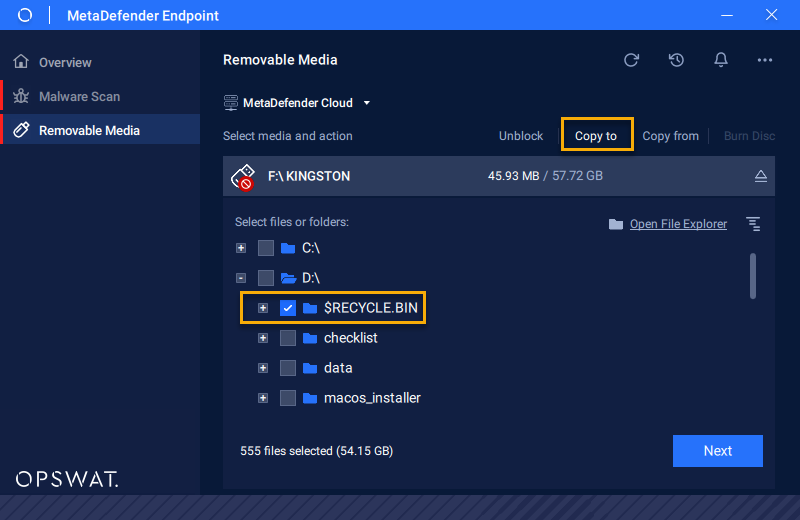Minimize the MetaDefender Endpoint window
This screenshot has height=520, width=800.
click(x=727, y=15)
